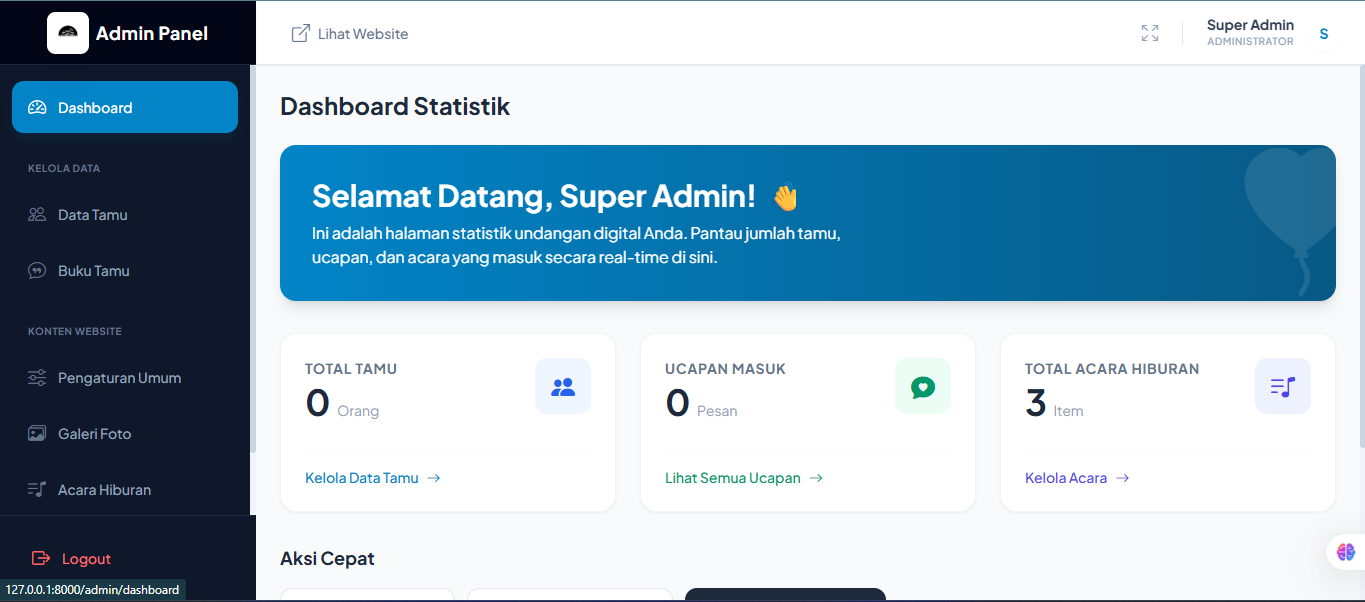Click the green chat icon on Ucapan Masuk card
The width and height of the screenshot is (1365, 602).
pos(922,386)
